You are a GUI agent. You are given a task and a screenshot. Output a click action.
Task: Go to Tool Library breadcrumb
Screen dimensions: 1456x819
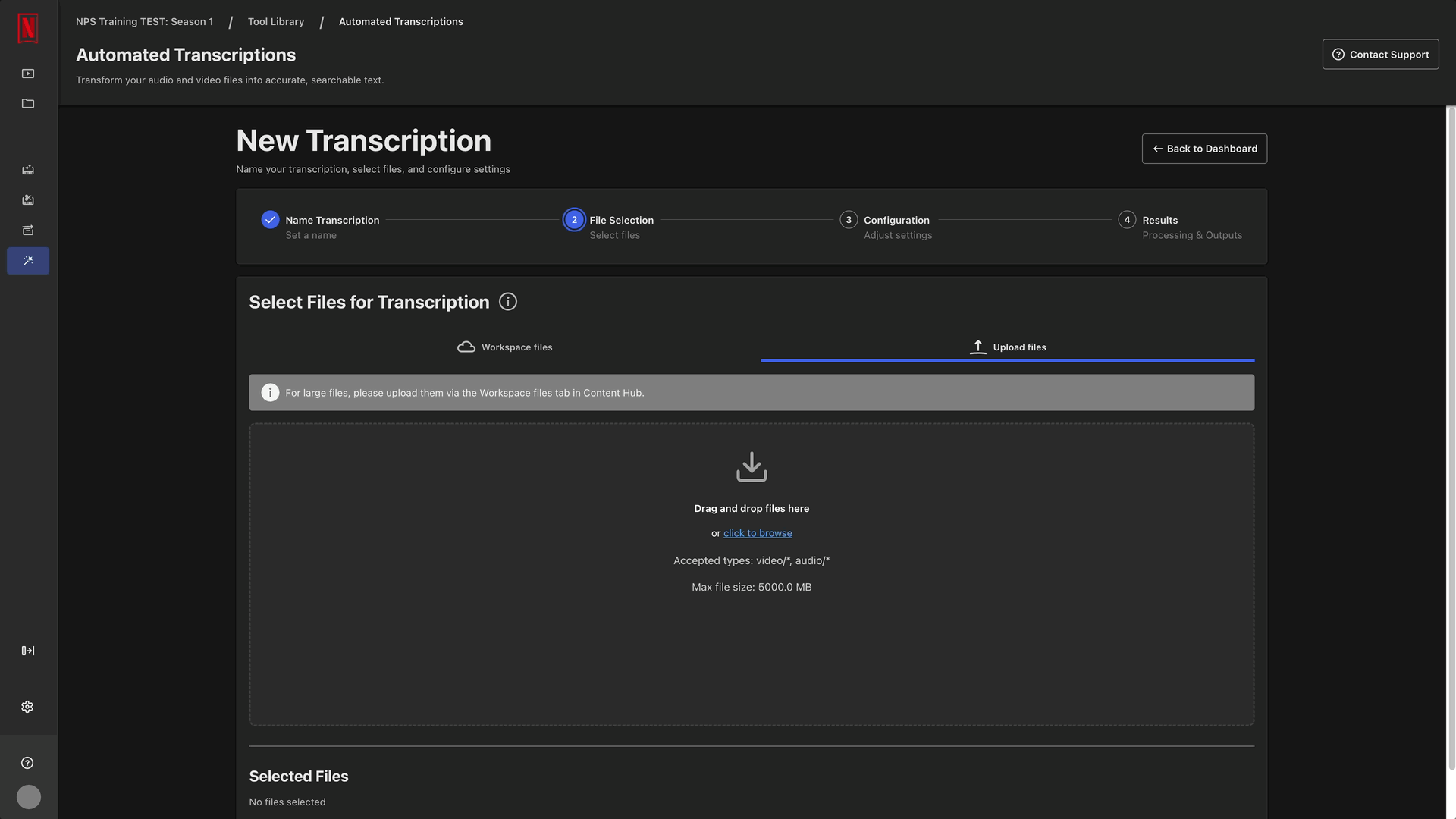click(276, 22)
